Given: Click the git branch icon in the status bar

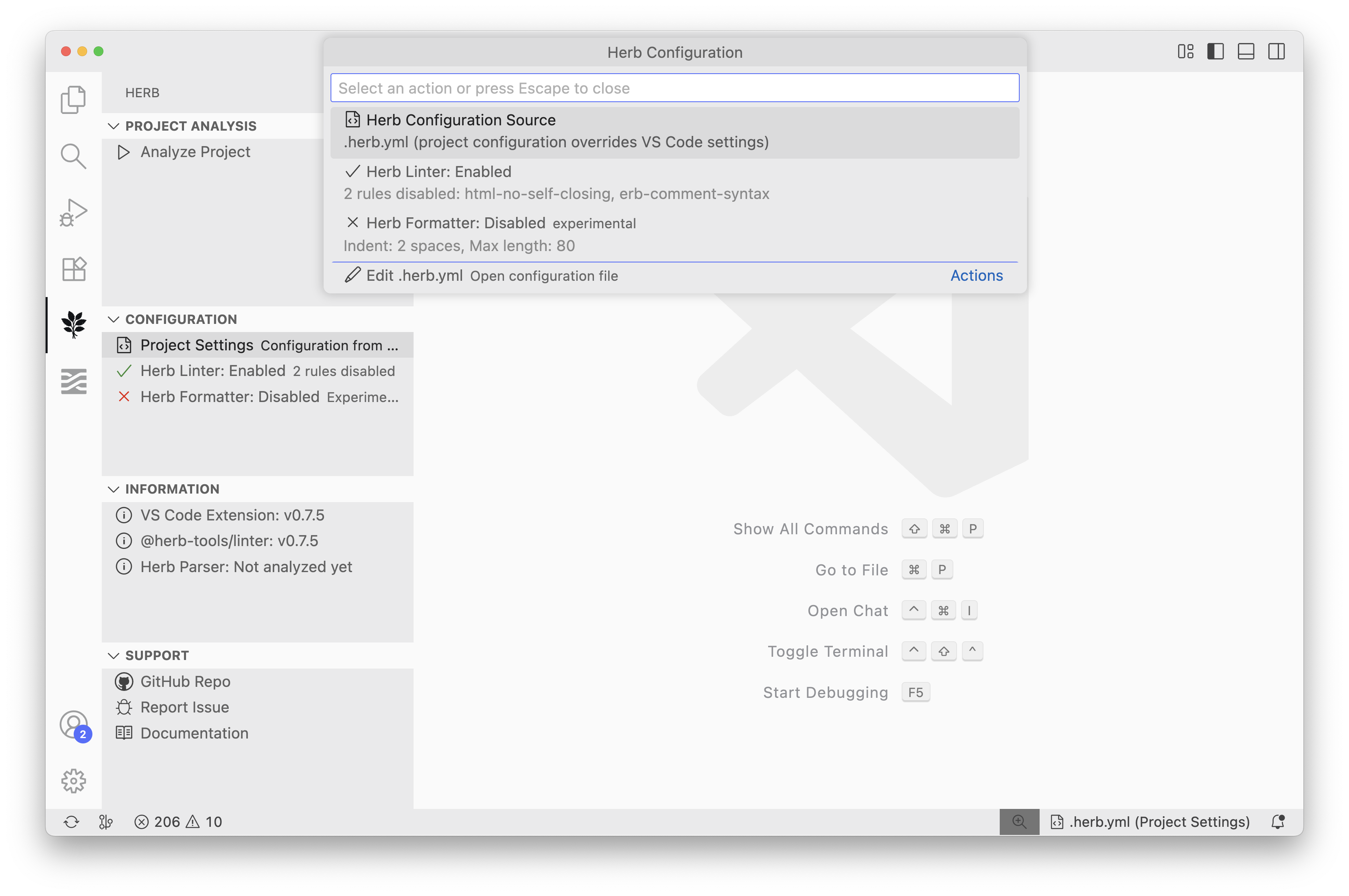Looking at the screenshot, I should coord(106,822).
